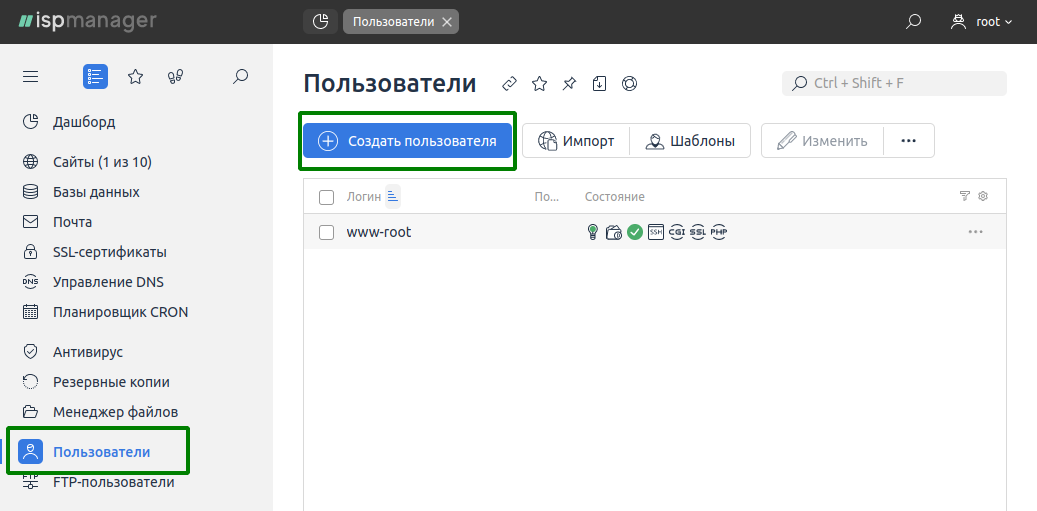Open help lifebuoy icon
The height and width of the screenshot is (511, 1037).
630,84
